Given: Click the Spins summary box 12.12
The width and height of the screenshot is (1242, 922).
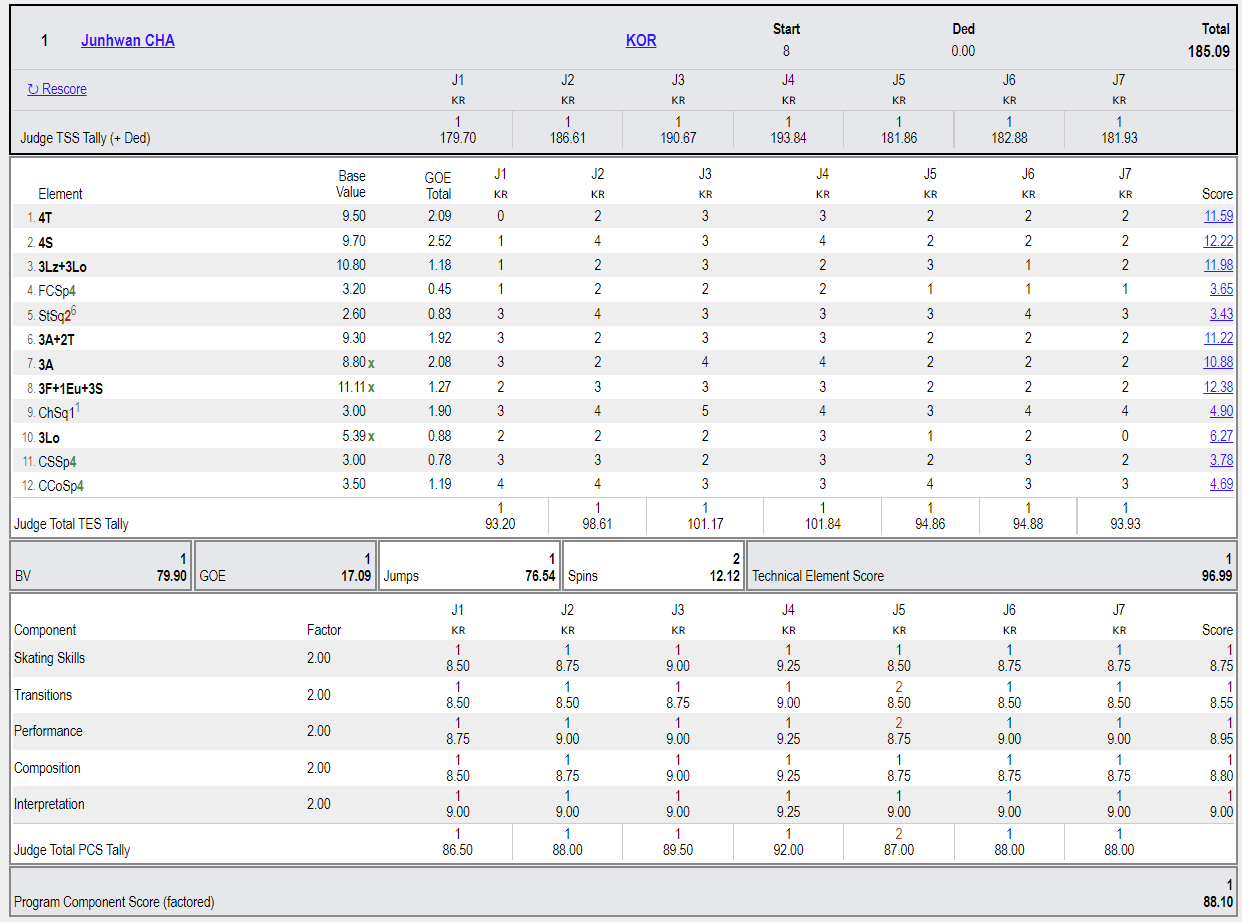Looking at the screenshot, I should 653,566.
